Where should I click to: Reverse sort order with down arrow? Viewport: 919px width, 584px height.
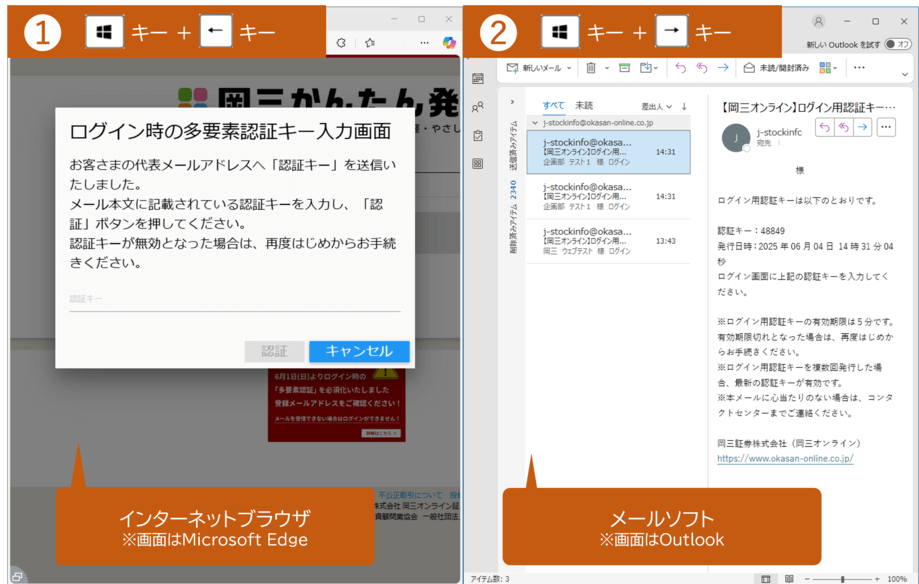[x=684, y=107]
